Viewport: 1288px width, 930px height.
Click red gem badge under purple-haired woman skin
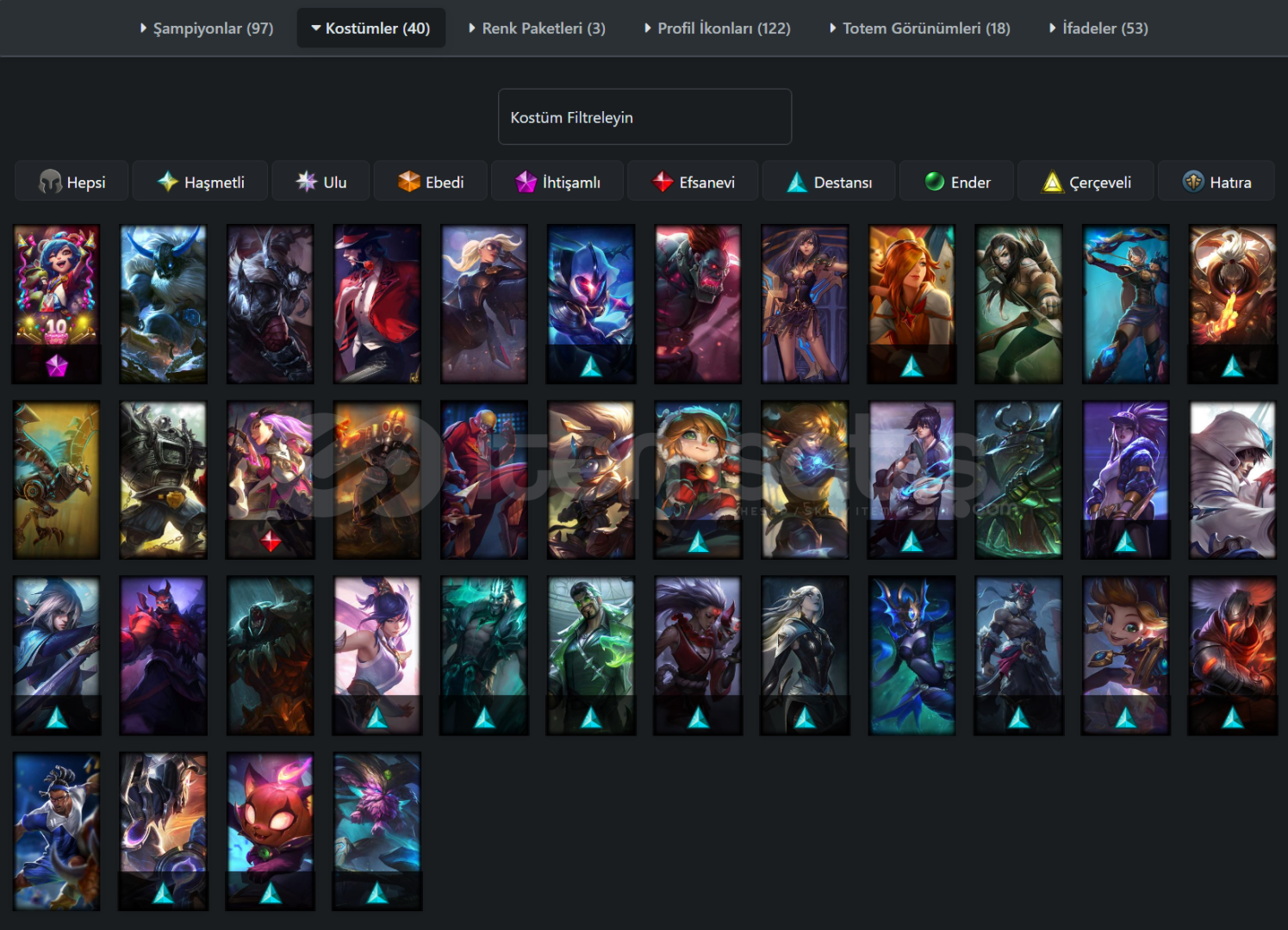click(x=271, y=542)
